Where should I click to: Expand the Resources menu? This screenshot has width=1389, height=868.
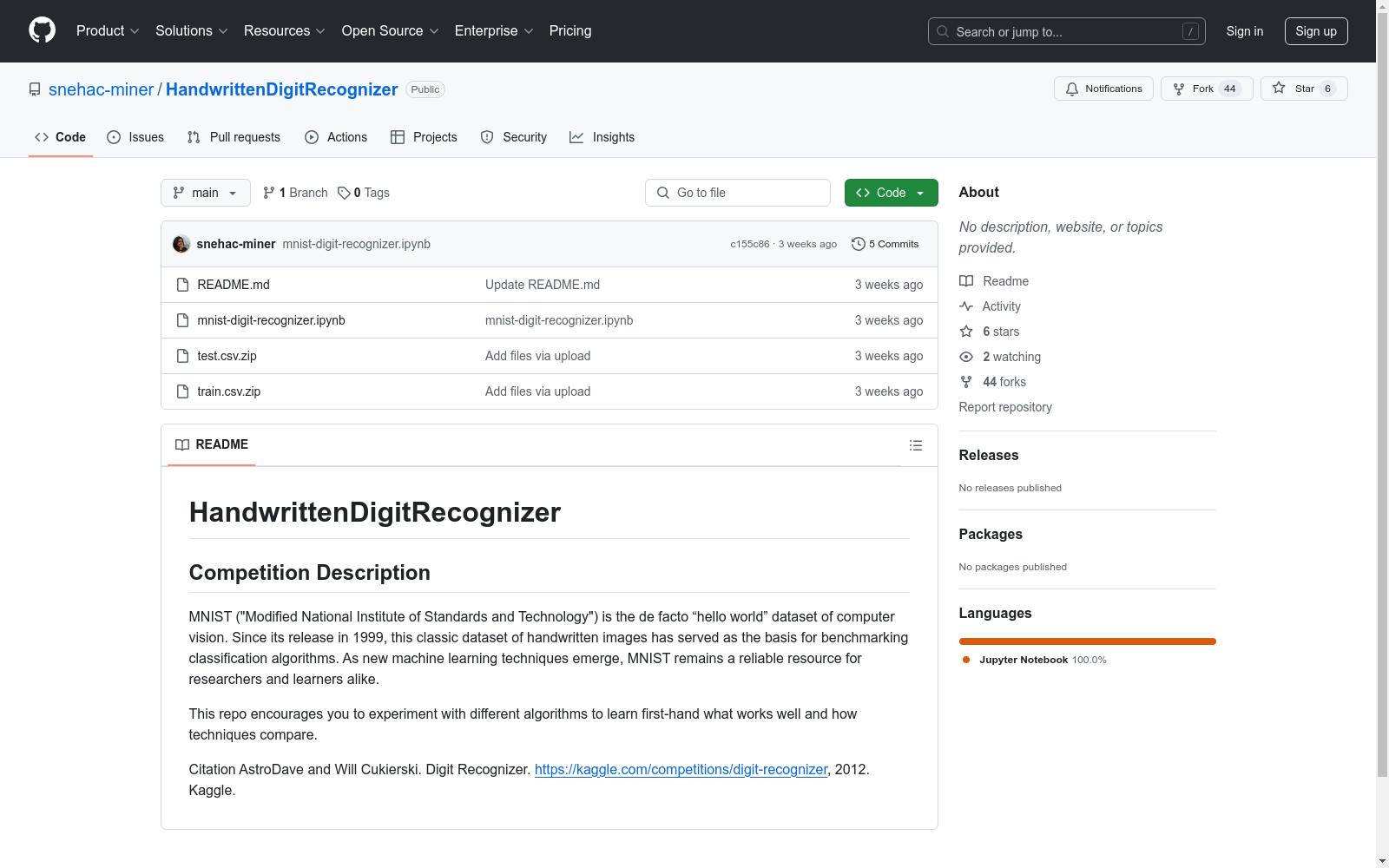click(x=285, y=31)
